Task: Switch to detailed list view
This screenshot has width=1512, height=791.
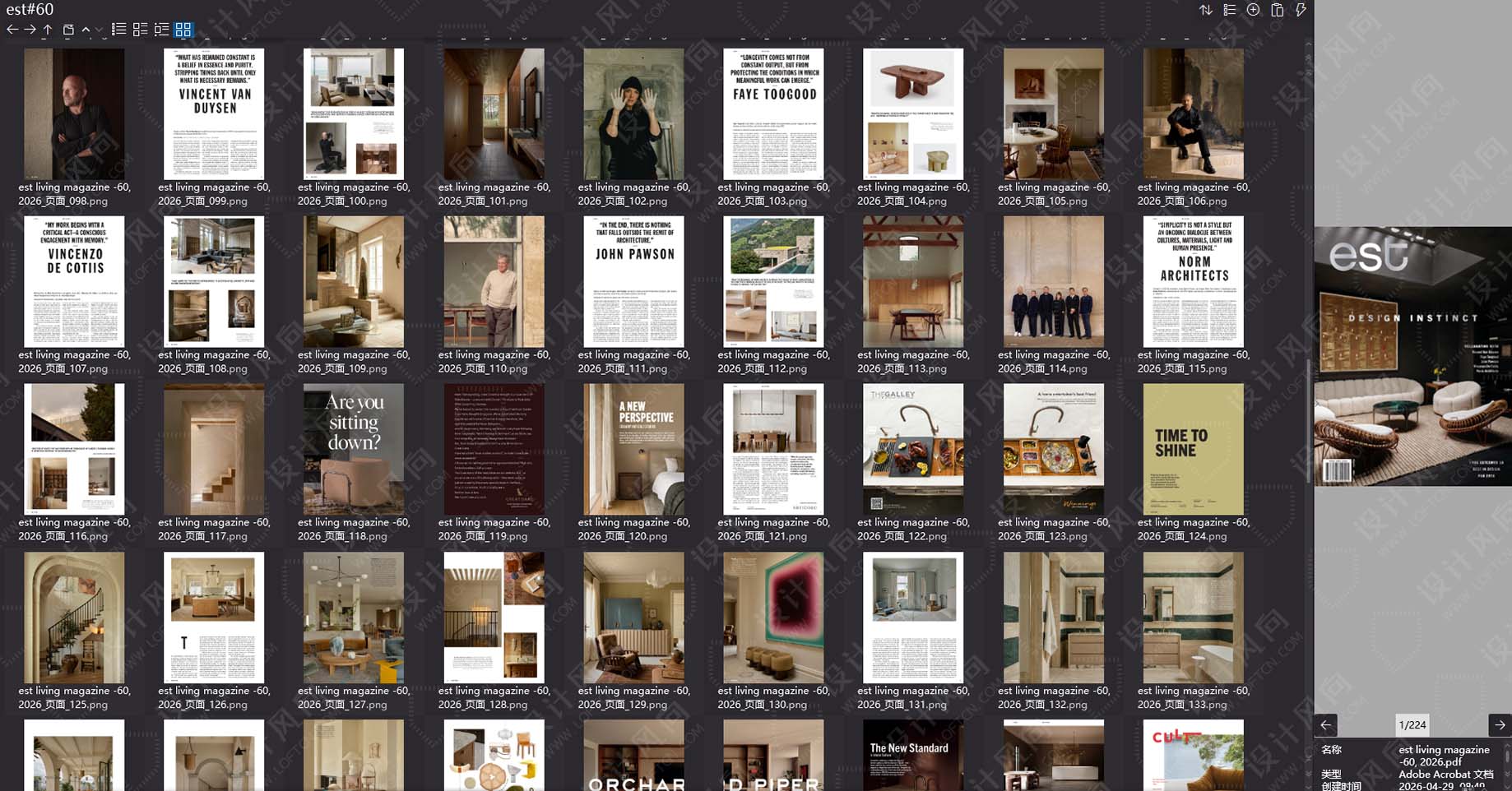Action: [162, 30]
